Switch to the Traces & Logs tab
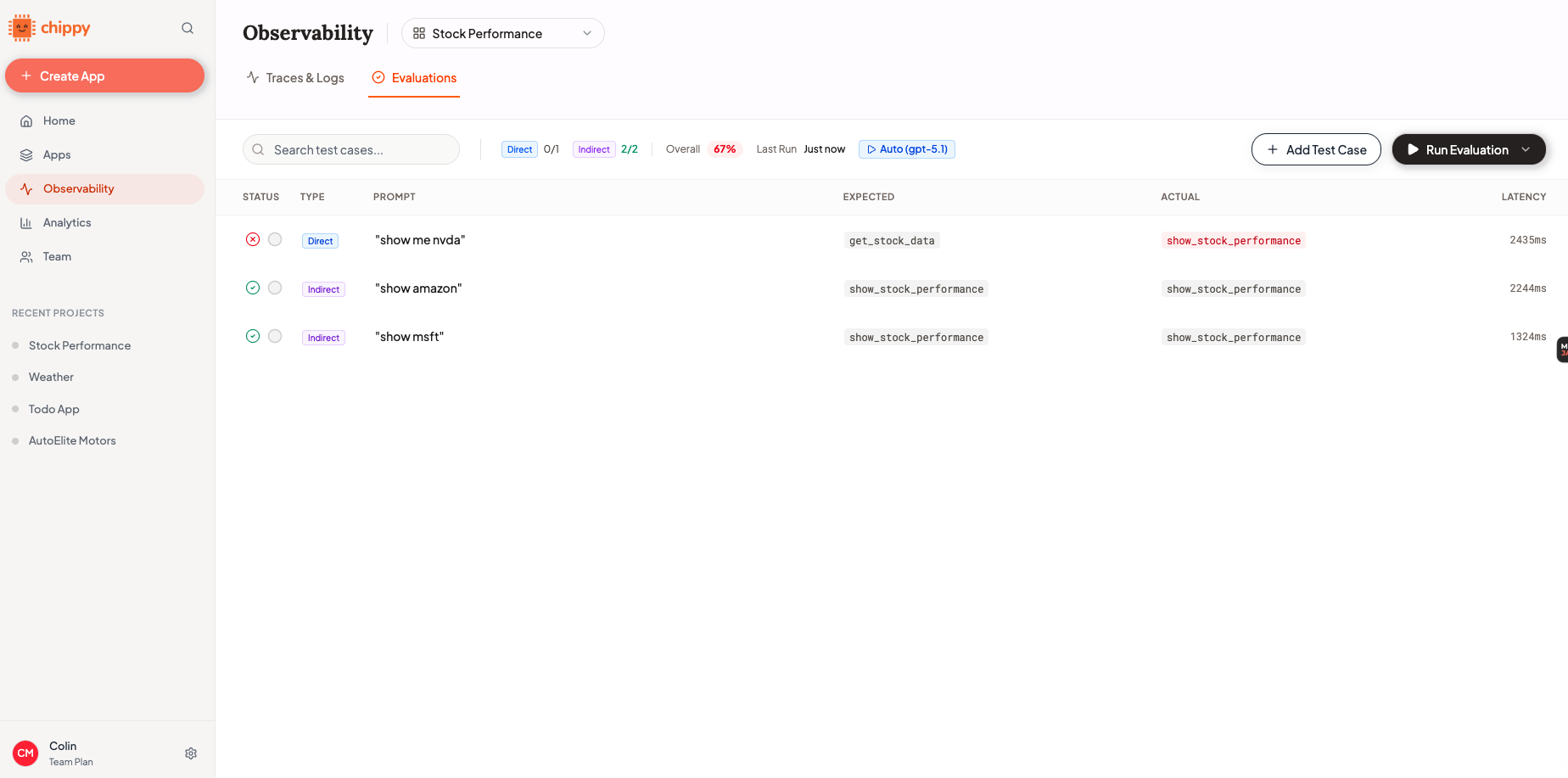This screenshot has height=778, width=1568. point(295,78)
